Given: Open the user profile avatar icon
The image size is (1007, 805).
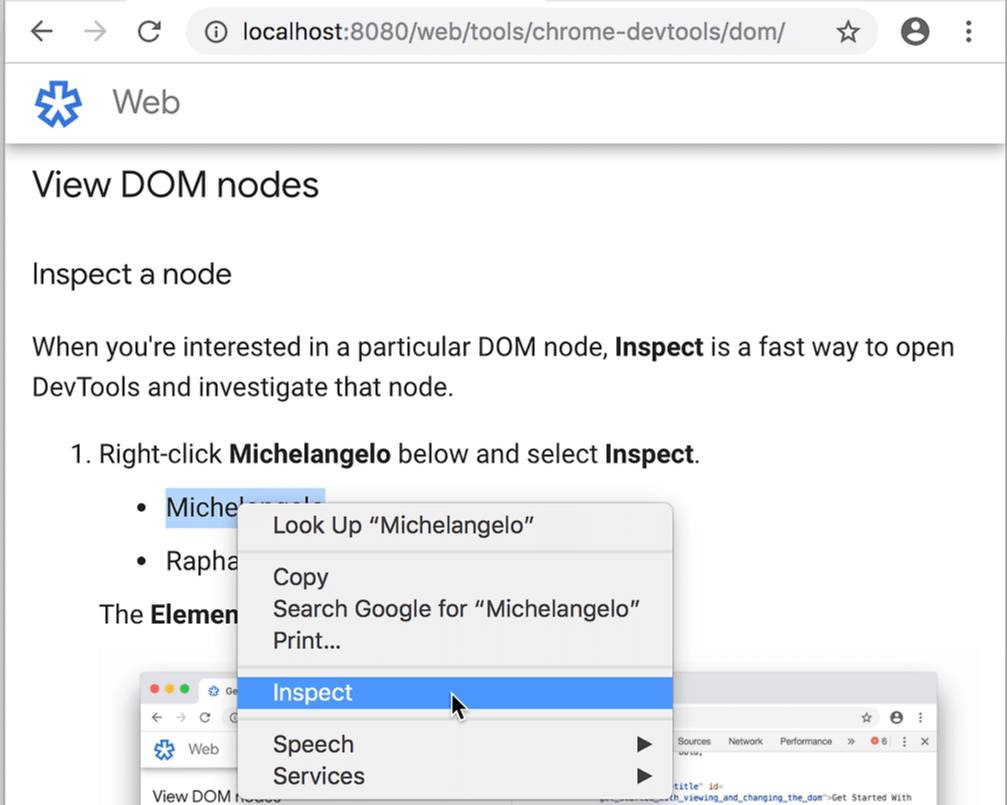Looking at the screenshot, I should (915, 31).
